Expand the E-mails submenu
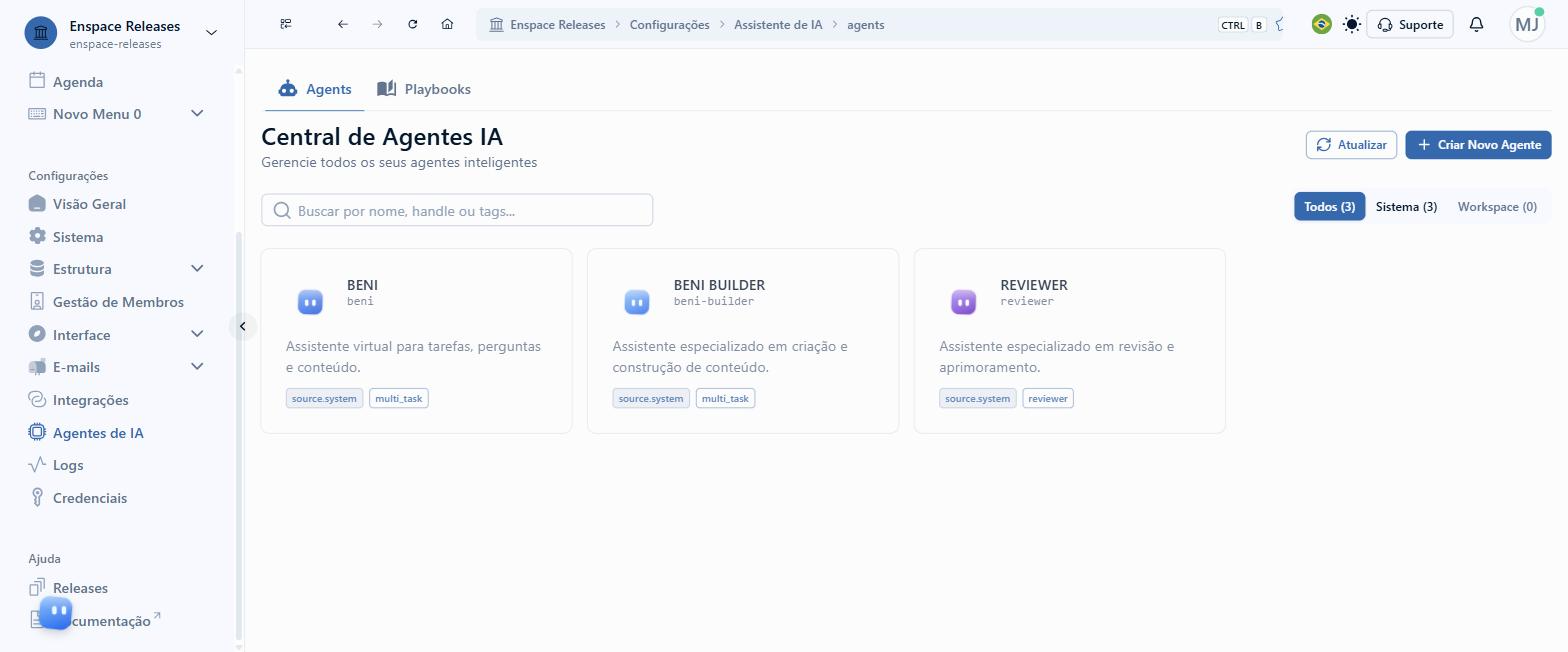1568x652 pixels. click(x=197, y=367)
